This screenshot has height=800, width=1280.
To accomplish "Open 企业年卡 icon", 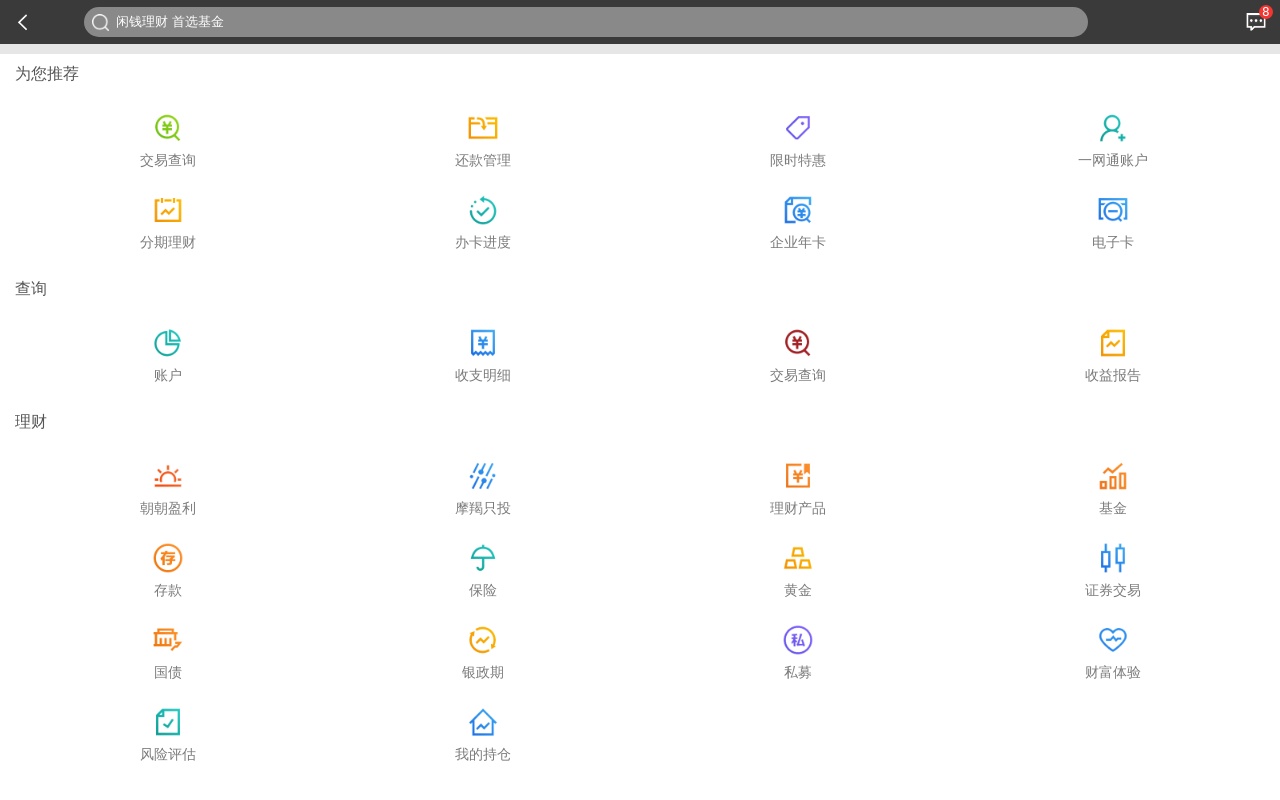I will [x=798, y=210].
